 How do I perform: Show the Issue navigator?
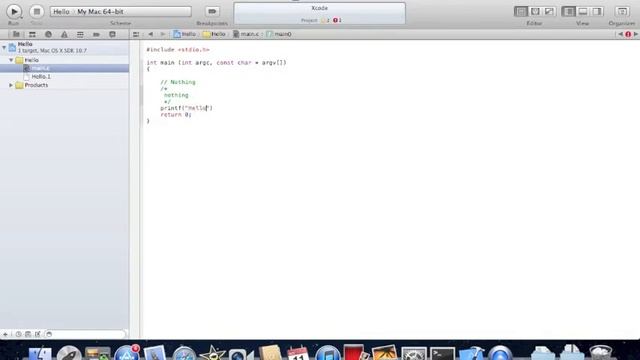click(x=64, y=34)
